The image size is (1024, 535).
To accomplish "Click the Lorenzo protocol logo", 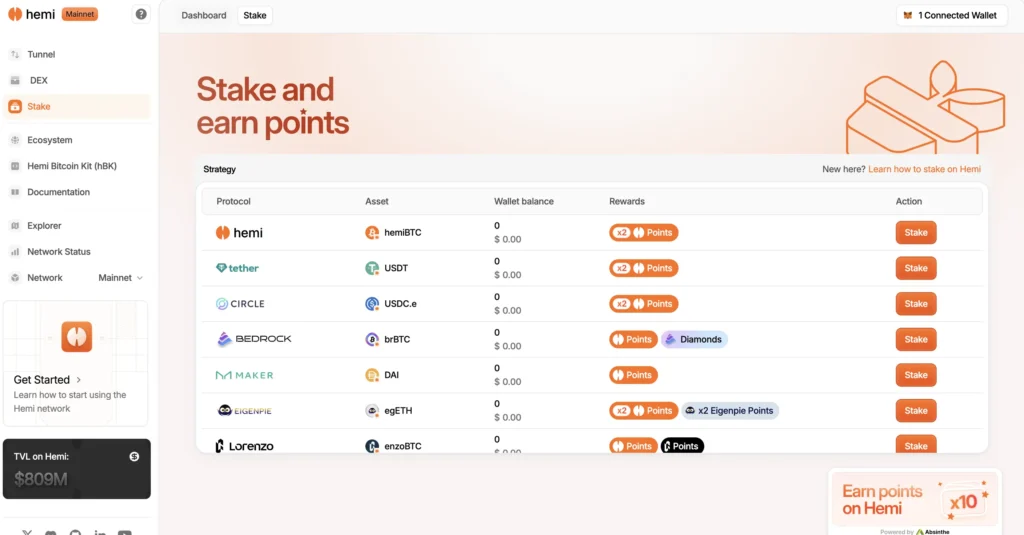I will [x=244, y=446].
